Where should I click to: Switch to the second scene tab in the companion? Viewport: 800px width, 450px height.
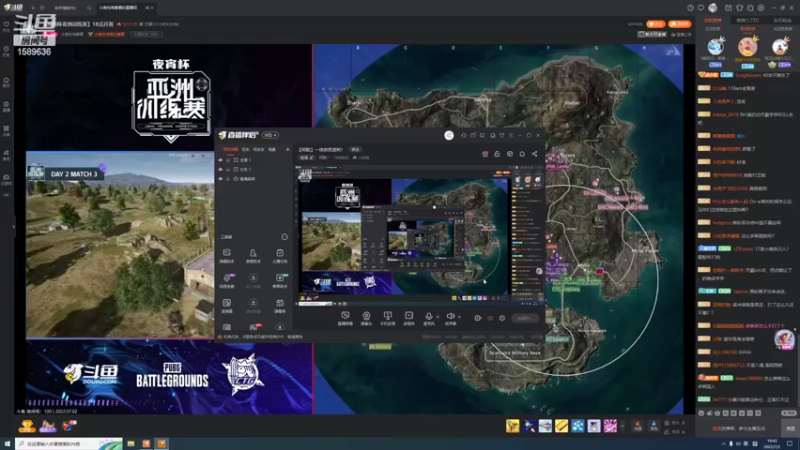[245, 149]
